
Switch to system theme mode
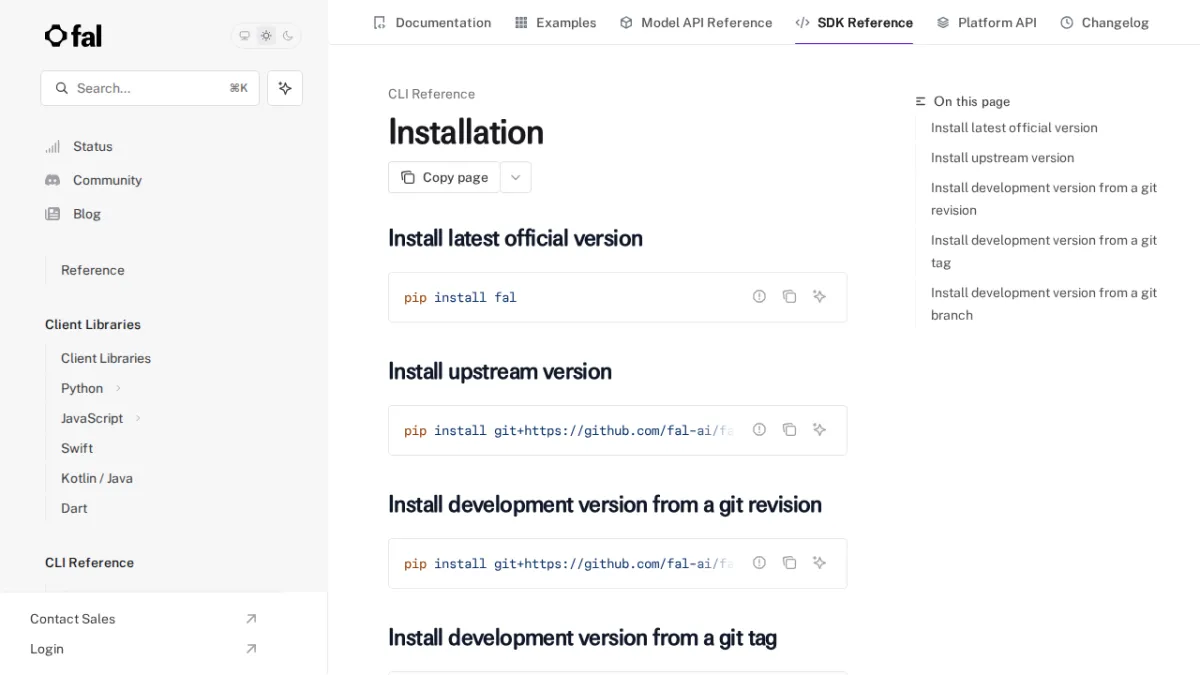(244, 36)
